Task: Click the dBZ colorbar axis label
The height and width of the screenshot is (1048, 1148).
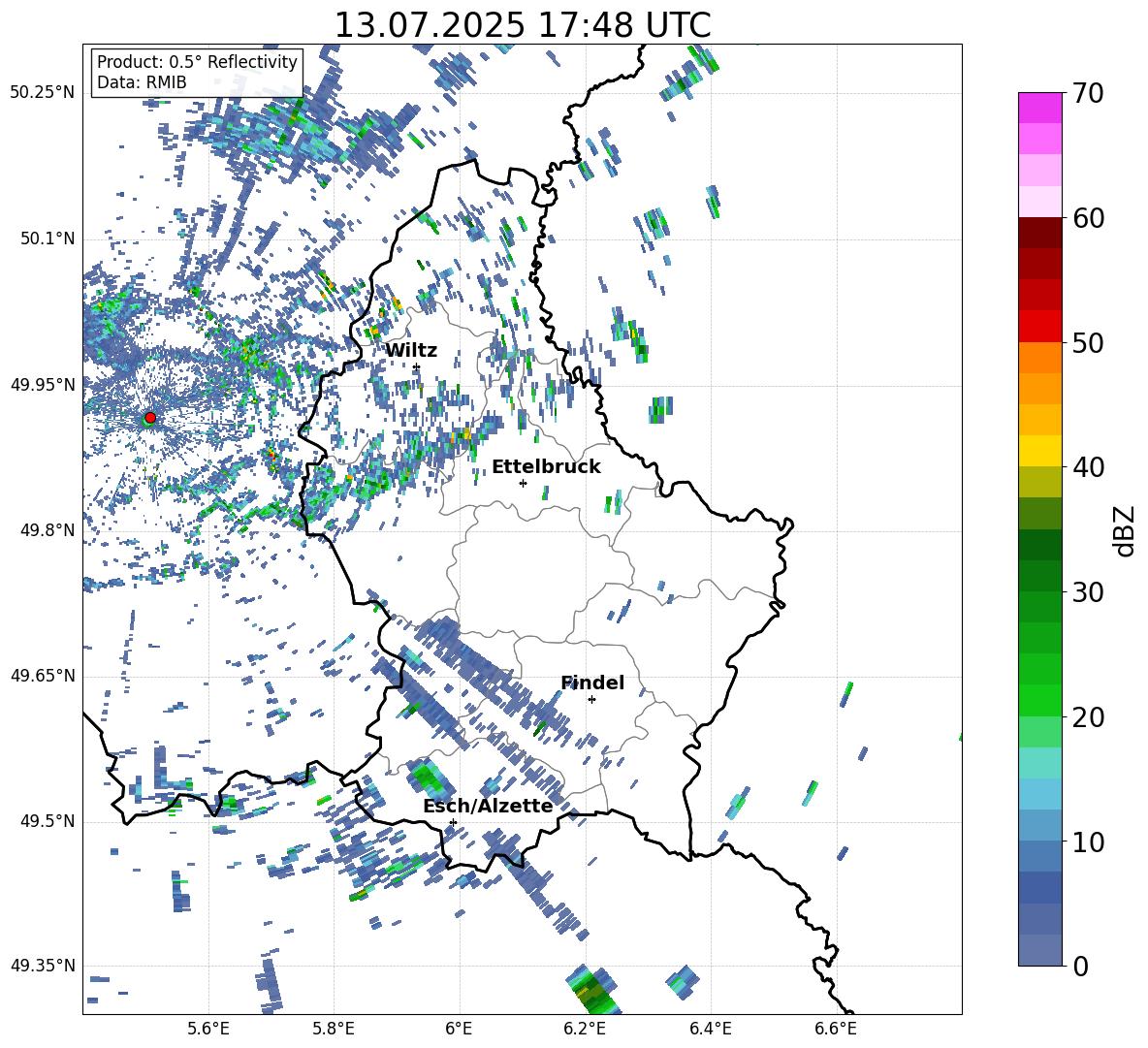Action: point(1125,530)
